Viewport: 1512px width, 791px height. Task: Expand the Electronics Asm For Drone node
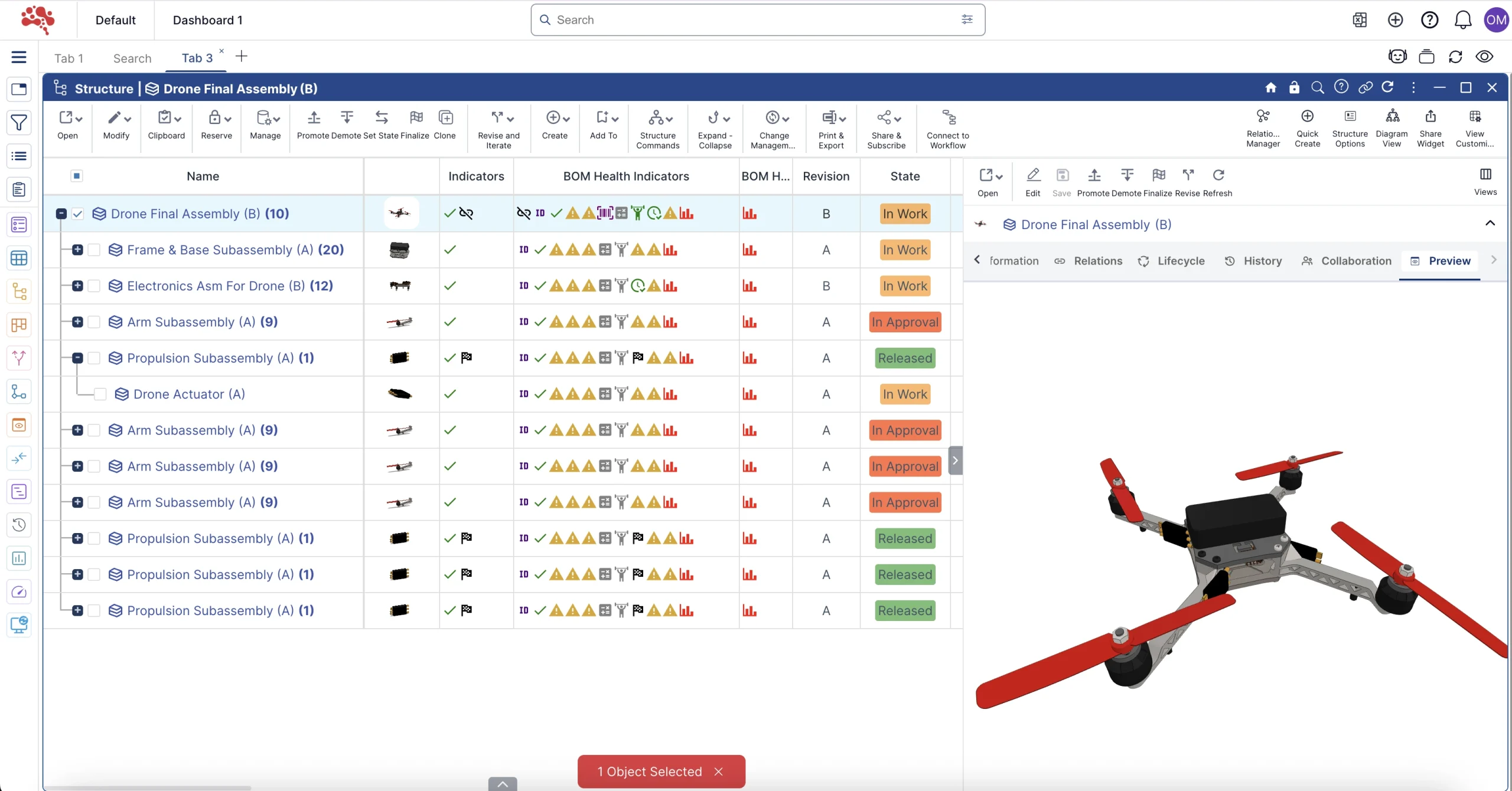coord(77,286)
